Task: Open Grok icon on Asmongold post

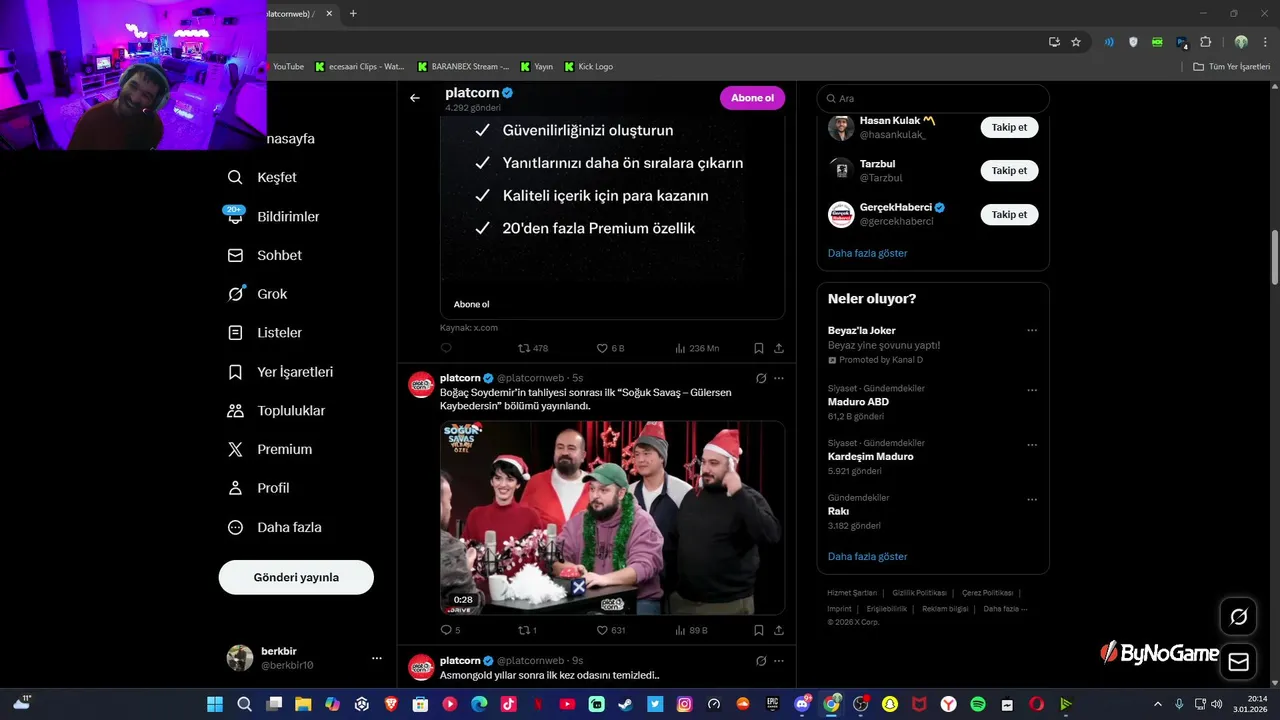Action: click(761, 660)
